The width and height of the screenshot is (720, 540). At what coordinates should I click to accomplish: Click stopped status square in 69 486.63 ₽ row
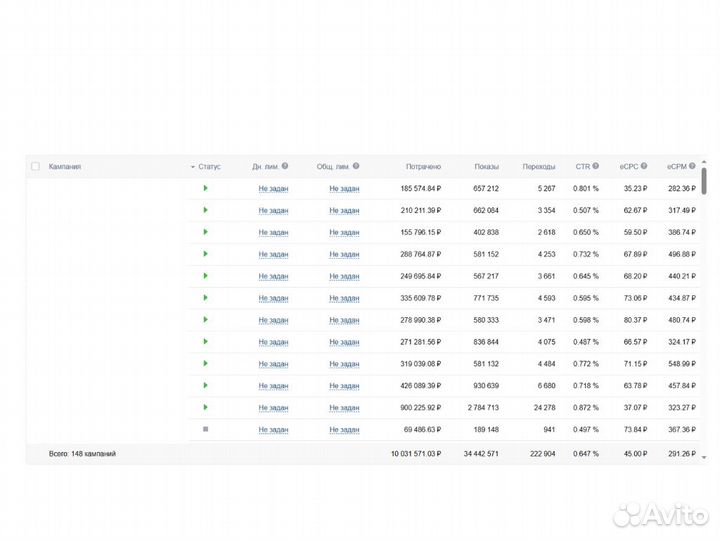point(205,429)
